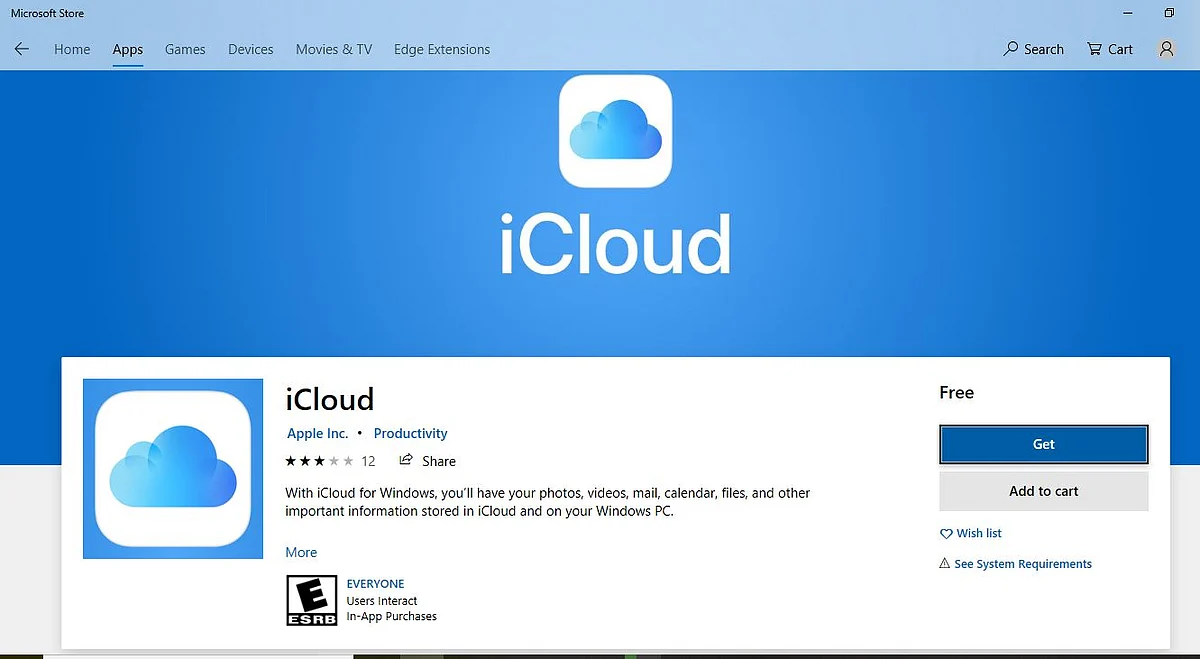Open the Cart

click(x=1110, y=49)
